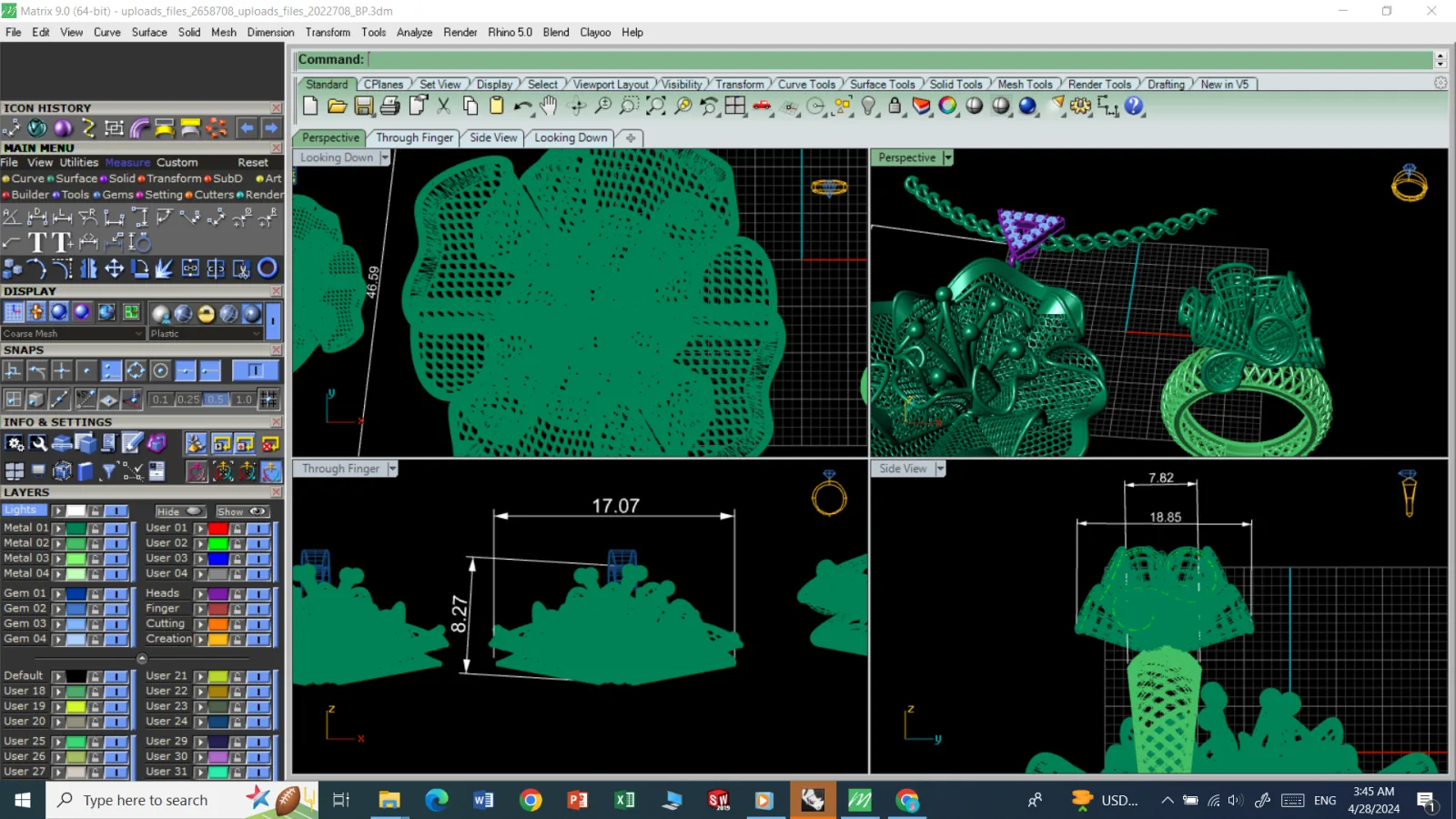The width and height of the screenshot is (1456, 819).
Task: Click the blue question mark Help icon
Action: [x=1134, y=106]
